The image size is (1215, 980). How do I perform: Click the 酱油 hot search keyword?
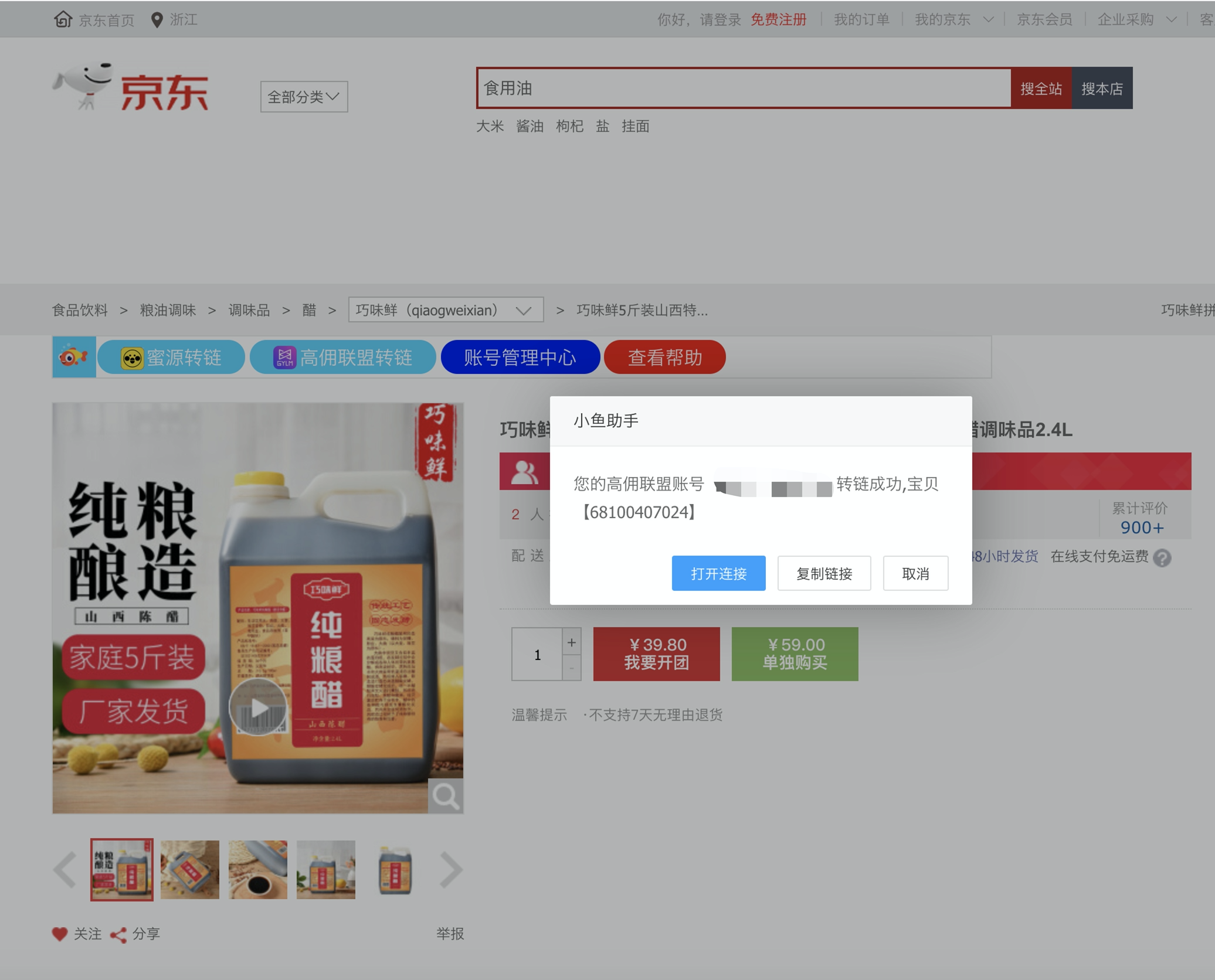(530, 126)
